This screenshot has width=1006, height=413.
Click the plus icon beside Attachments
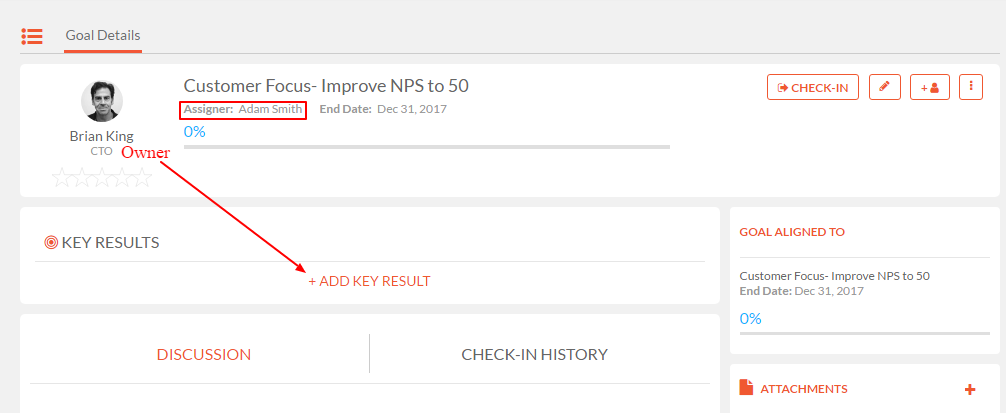970,389
